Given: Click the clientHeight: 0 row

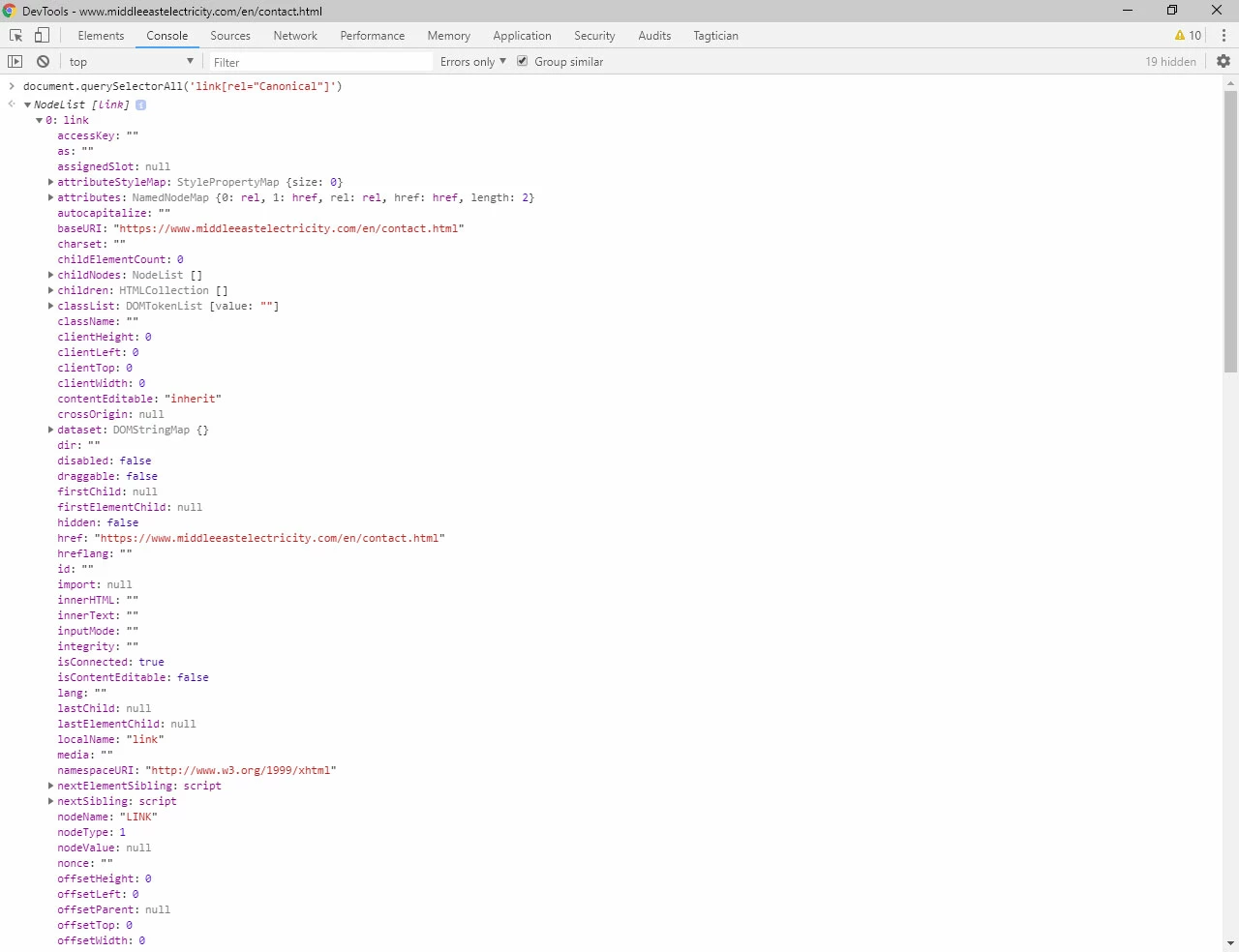Looking at the screenshot, I should [105, 337].
